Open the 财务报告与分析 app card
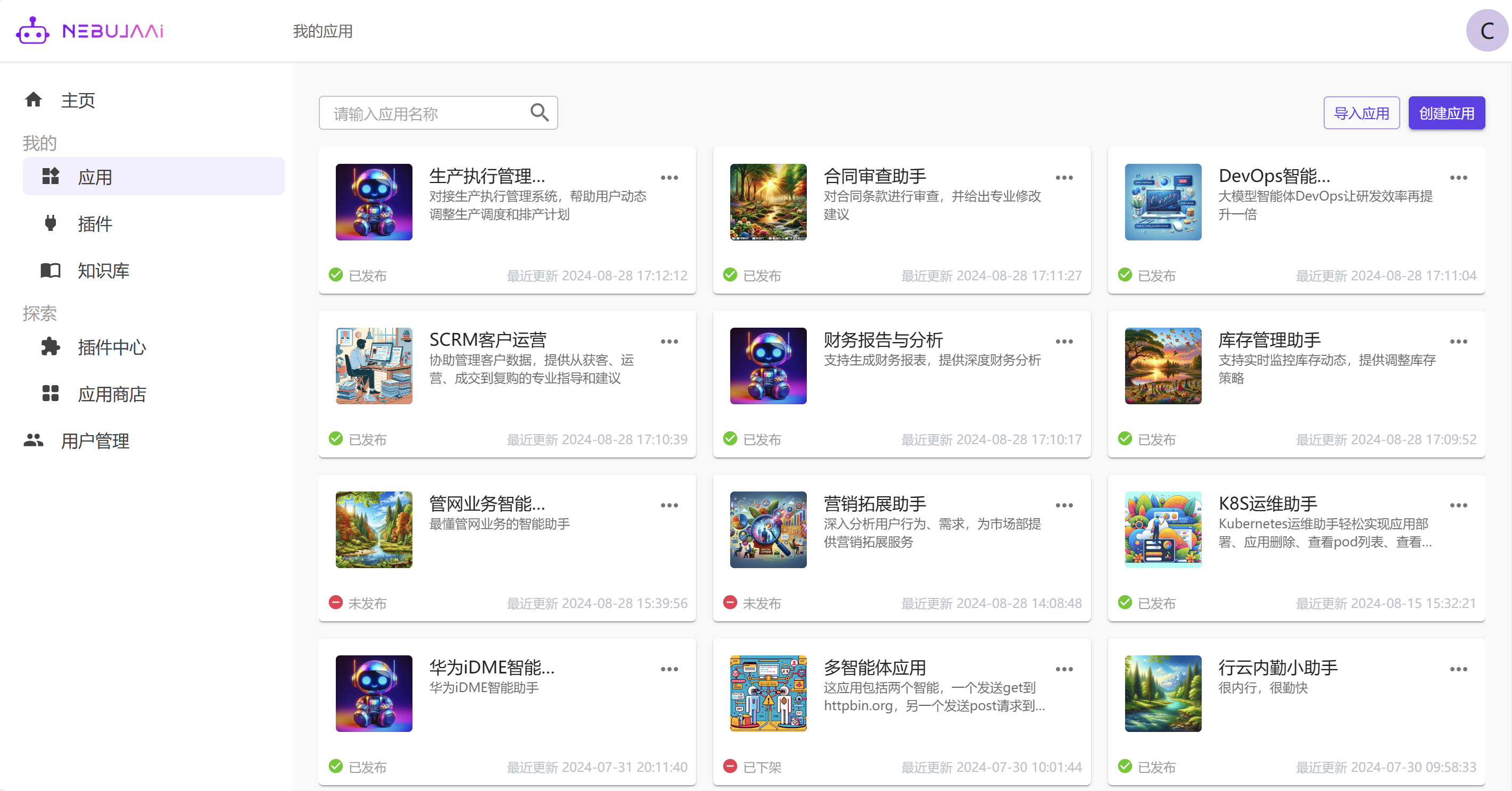The width and height of the screenshot is (1512, 791). click(x=883, y=340)
